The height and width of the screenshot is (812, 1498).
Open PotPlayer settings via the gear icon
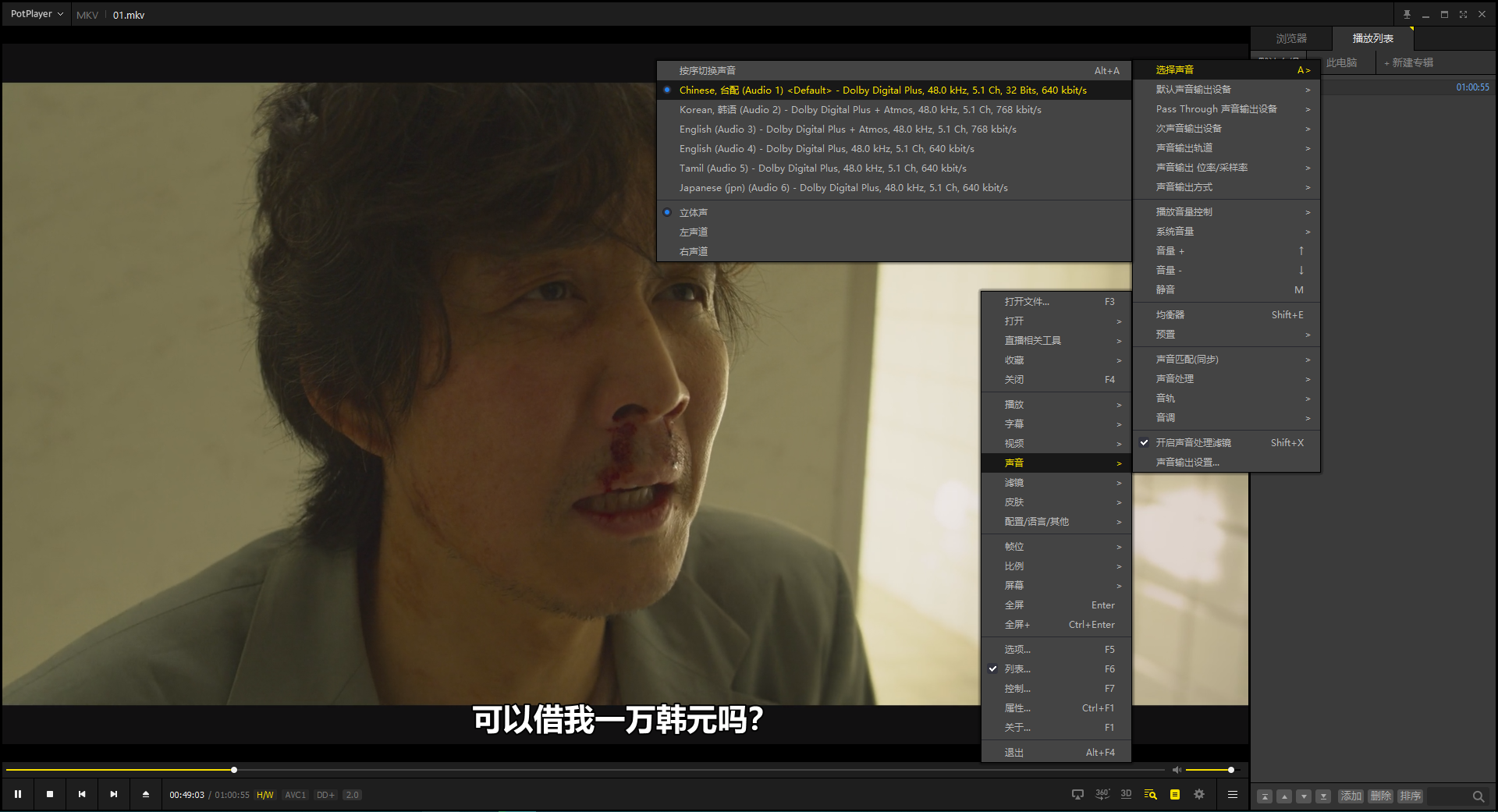[x=1198, y=794]
